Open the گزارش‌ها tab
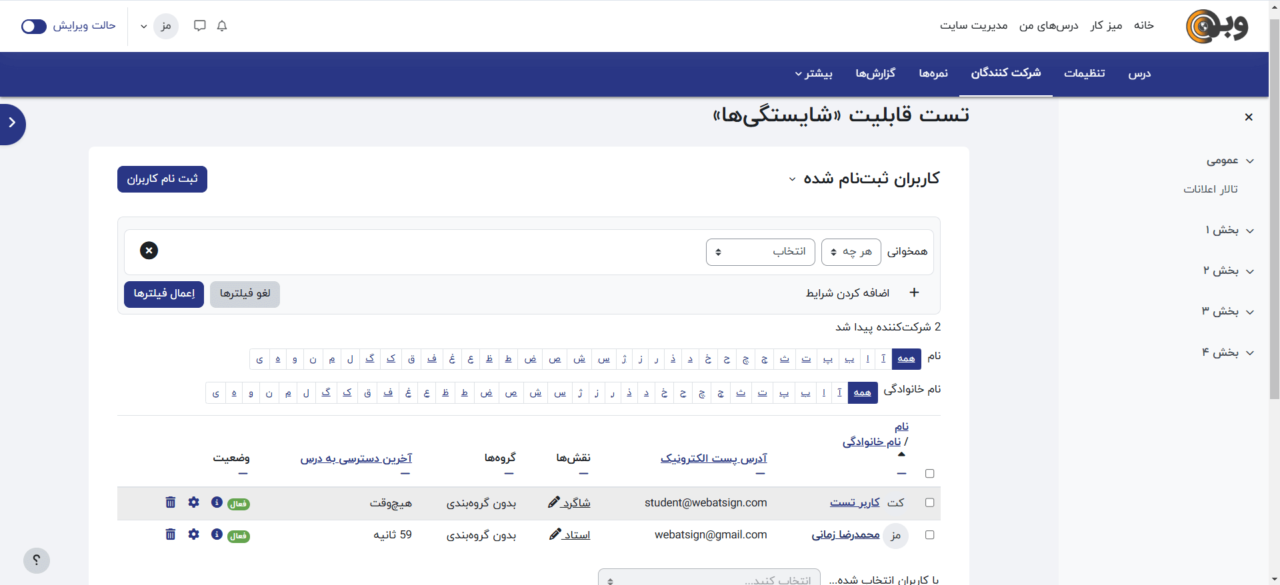 (875, 74)
